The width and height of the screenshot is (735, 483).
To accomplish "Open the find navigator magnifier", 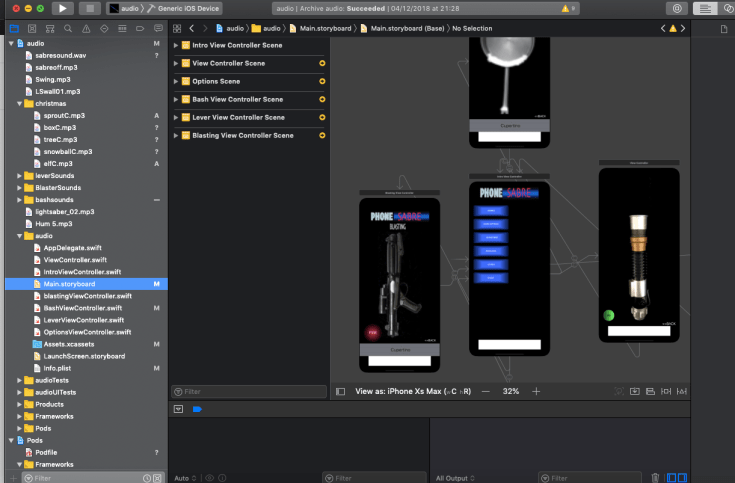I will (68, 29).
